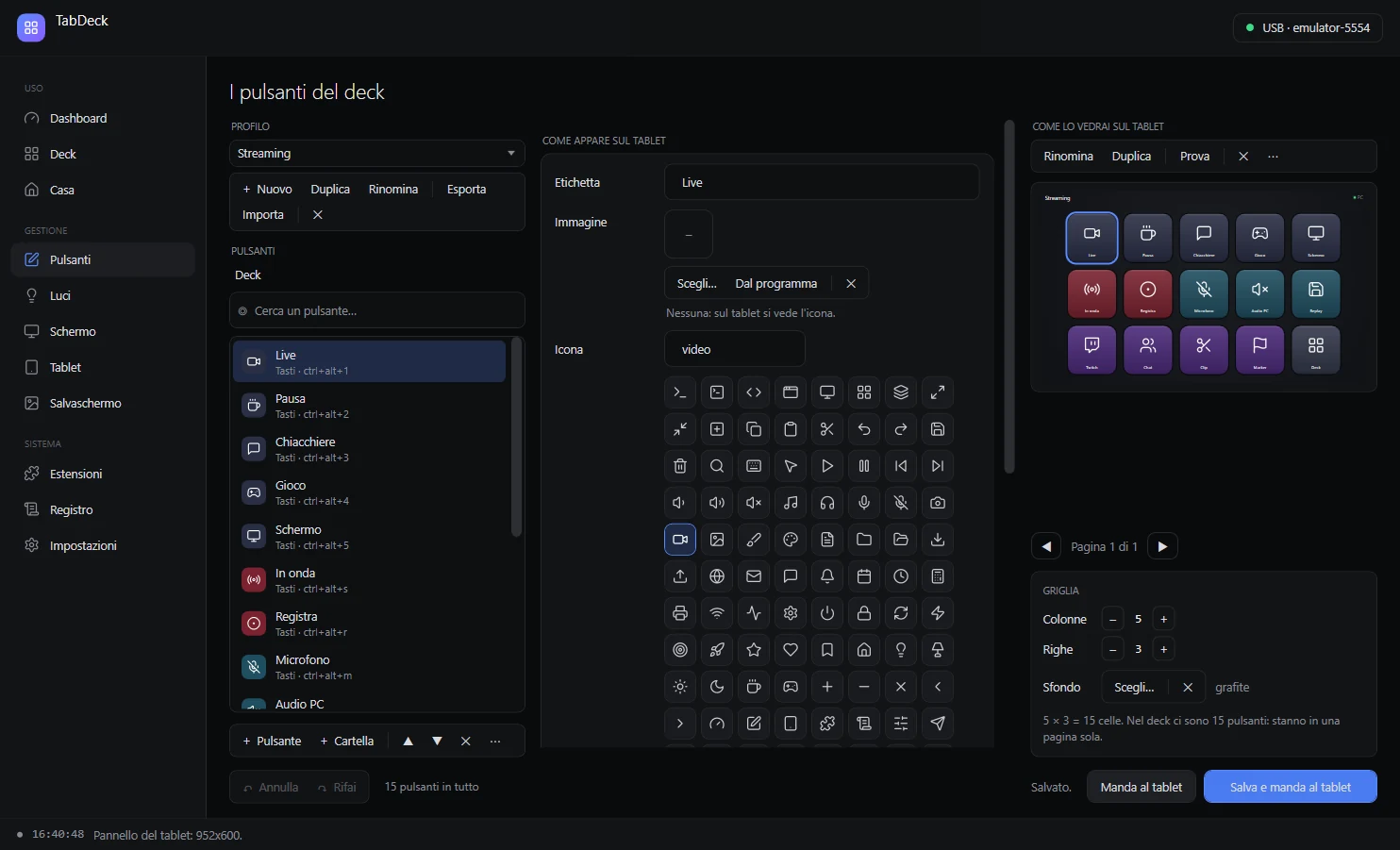Click the button list's vertical scrollbar
Viewport: 1400px width, 850px height.
[516, 438]
